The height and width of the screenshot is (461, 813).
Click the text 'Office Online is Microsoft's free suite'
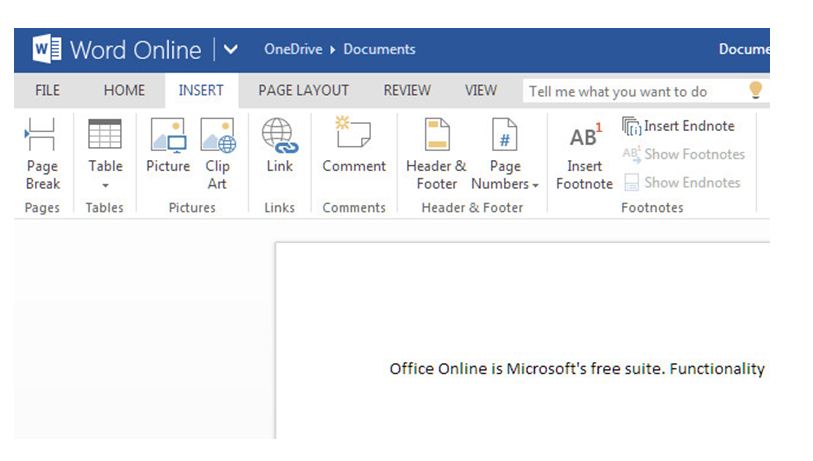tap(527, 369)
